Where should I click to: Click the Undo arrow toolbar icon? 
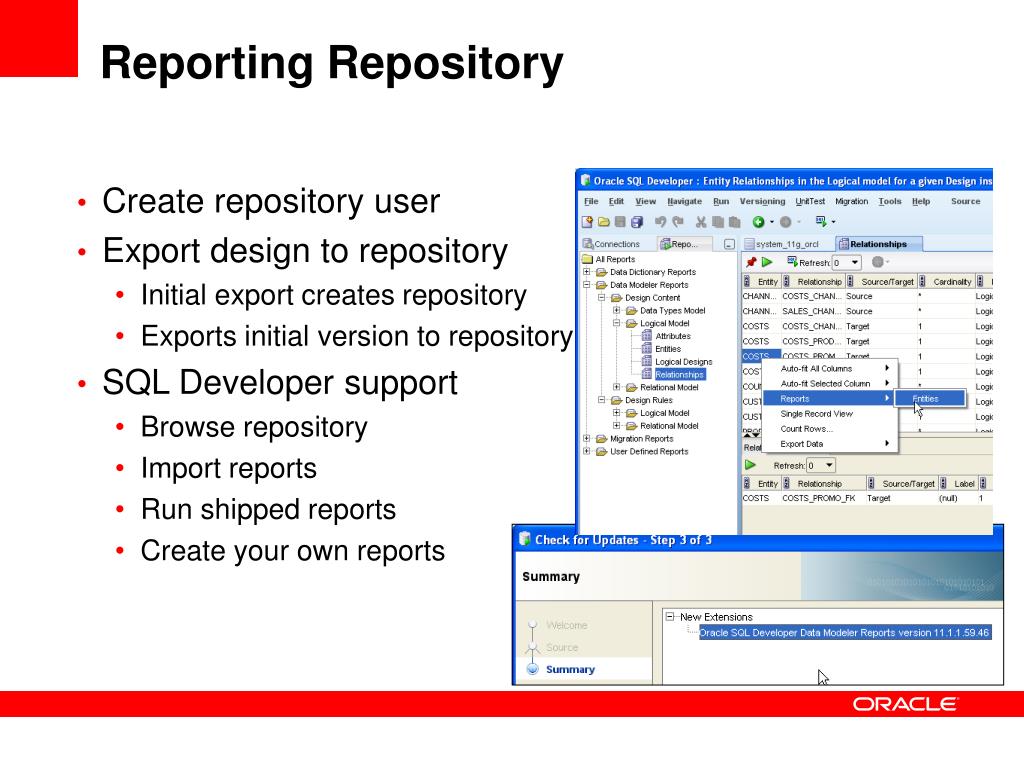[x=660, y=222]
